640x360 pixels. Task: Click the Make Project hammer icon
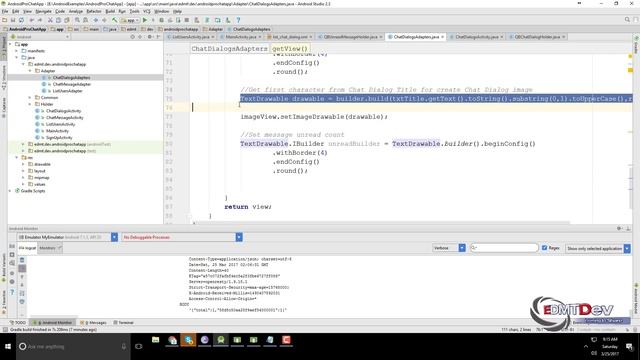[x=115, y=20]
